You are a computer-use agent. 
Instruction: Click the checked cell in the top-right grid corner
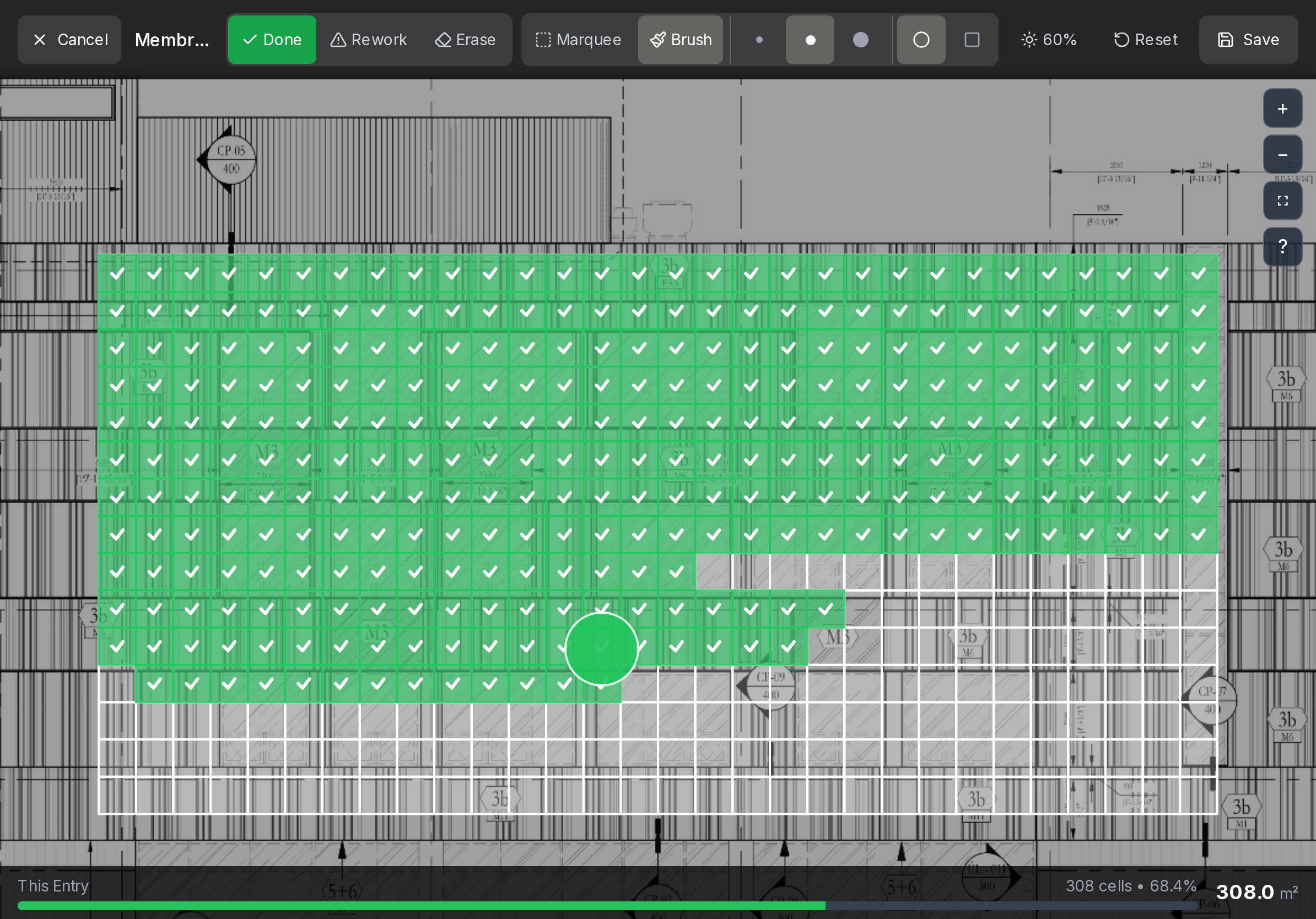click(1199, 273)
